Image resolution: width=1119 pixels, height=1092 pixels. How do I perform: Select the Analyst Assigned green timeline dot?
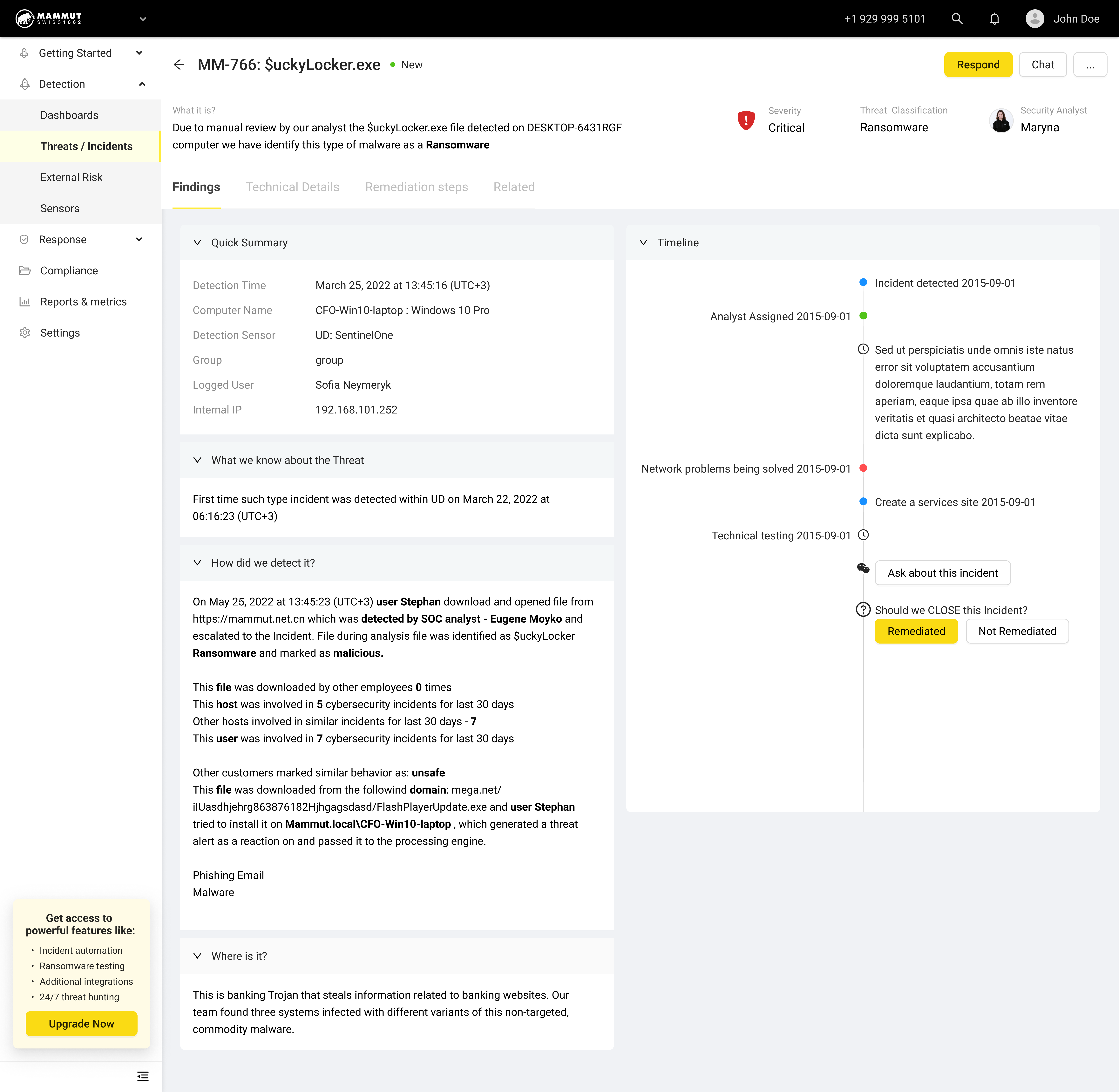coord(863,315)
